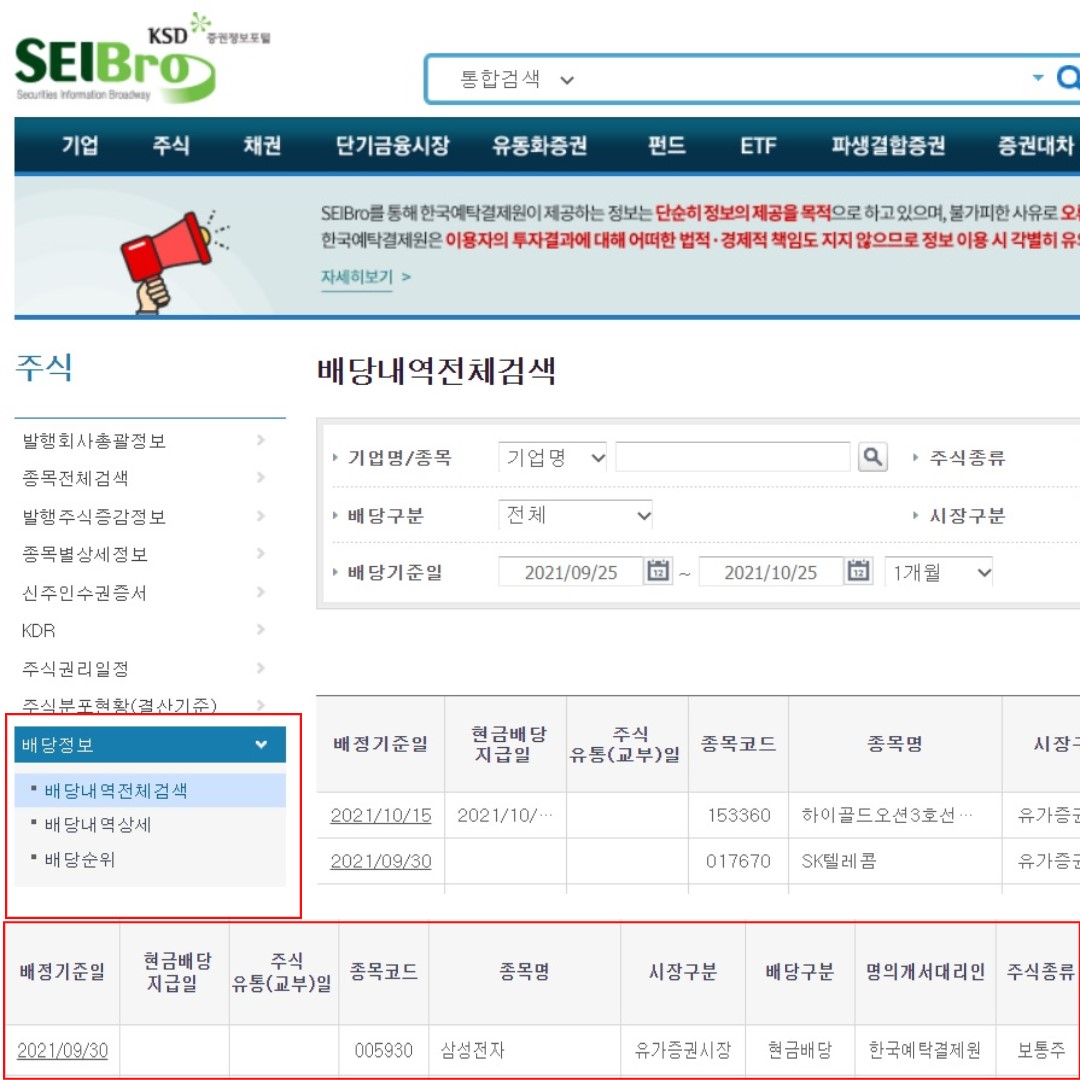Viewport: 1080px width, 1080px height.
Task: Expand arrow next to 종목별상세정보
Action: point(260,553)
